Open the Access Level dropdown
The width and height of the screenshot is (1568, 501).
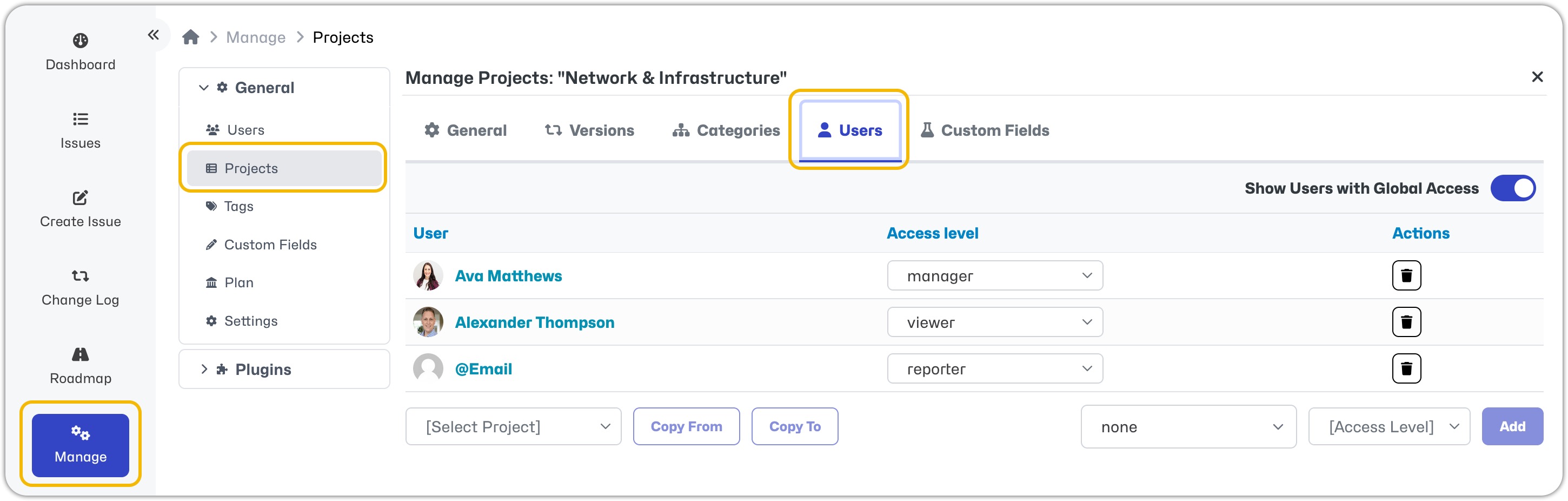[1389, 427]
